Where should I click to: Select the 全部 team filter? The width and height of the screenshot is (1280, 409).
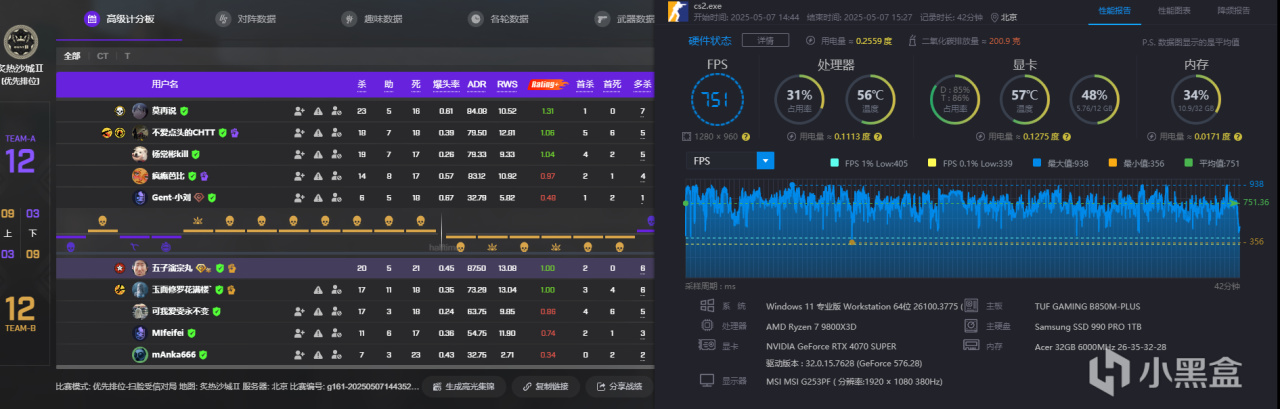point(72,56)
